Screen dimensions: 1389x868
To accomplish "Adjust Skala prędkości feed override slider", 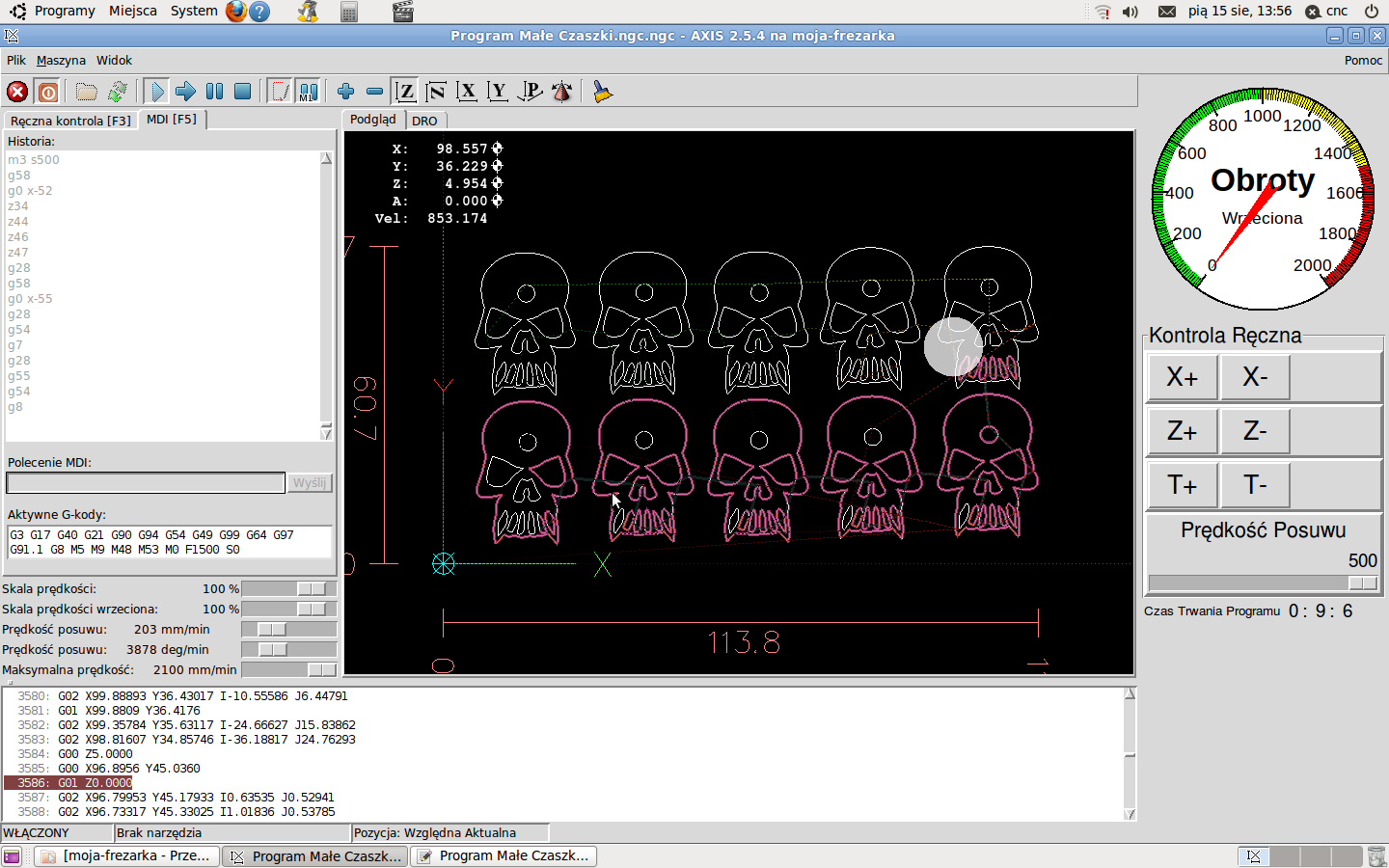I will coord(288,588).
